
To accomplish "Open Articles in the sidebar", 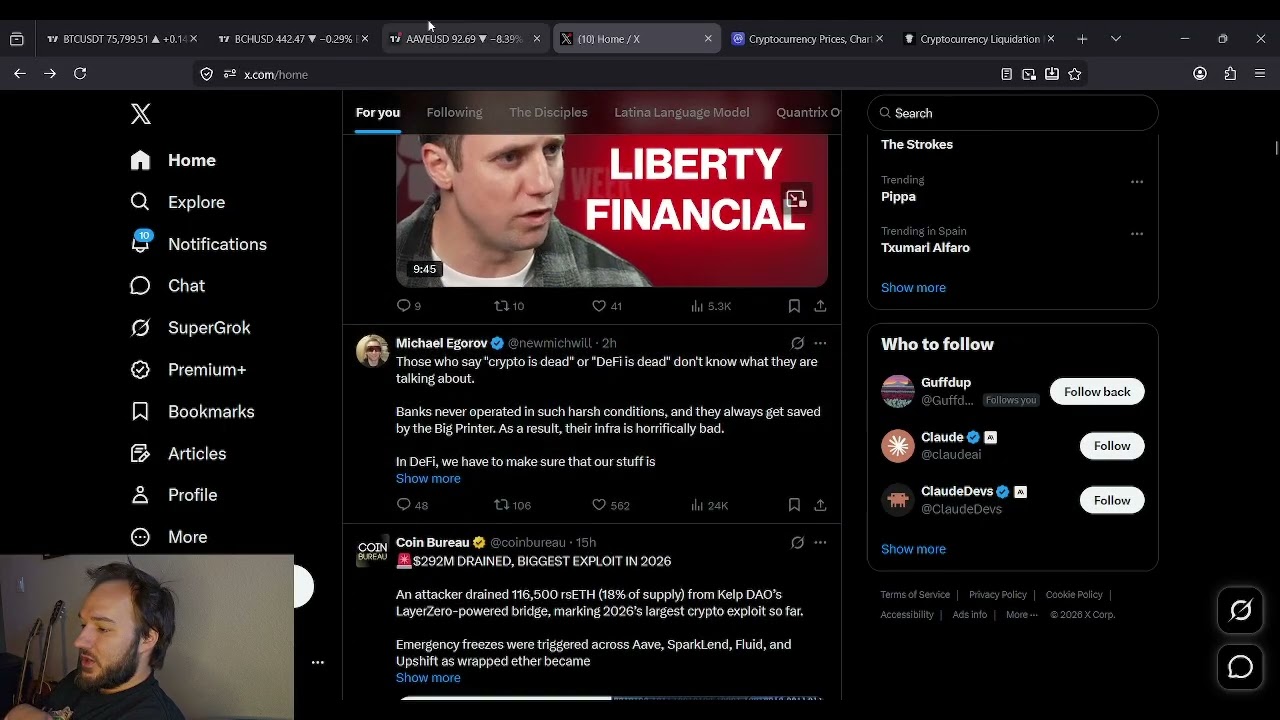I will pyautogui.click(x=178, y=454).
